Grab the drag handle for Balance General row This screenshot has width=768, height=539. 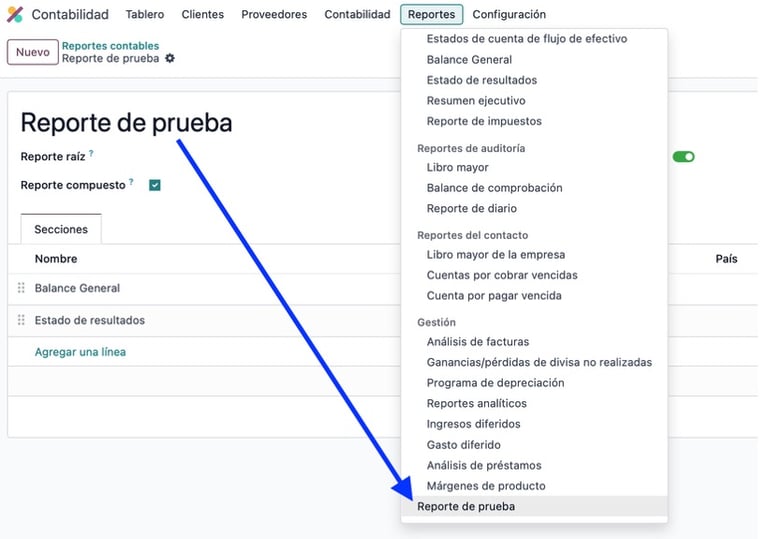[x=21, y=288]
